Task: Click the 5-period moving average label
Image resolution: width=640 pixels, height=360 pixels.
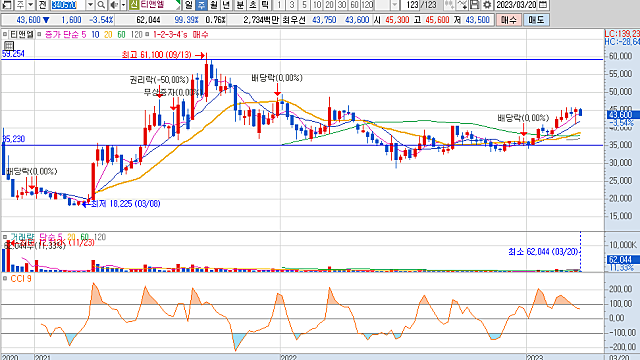Action: (x=84, y=35)
